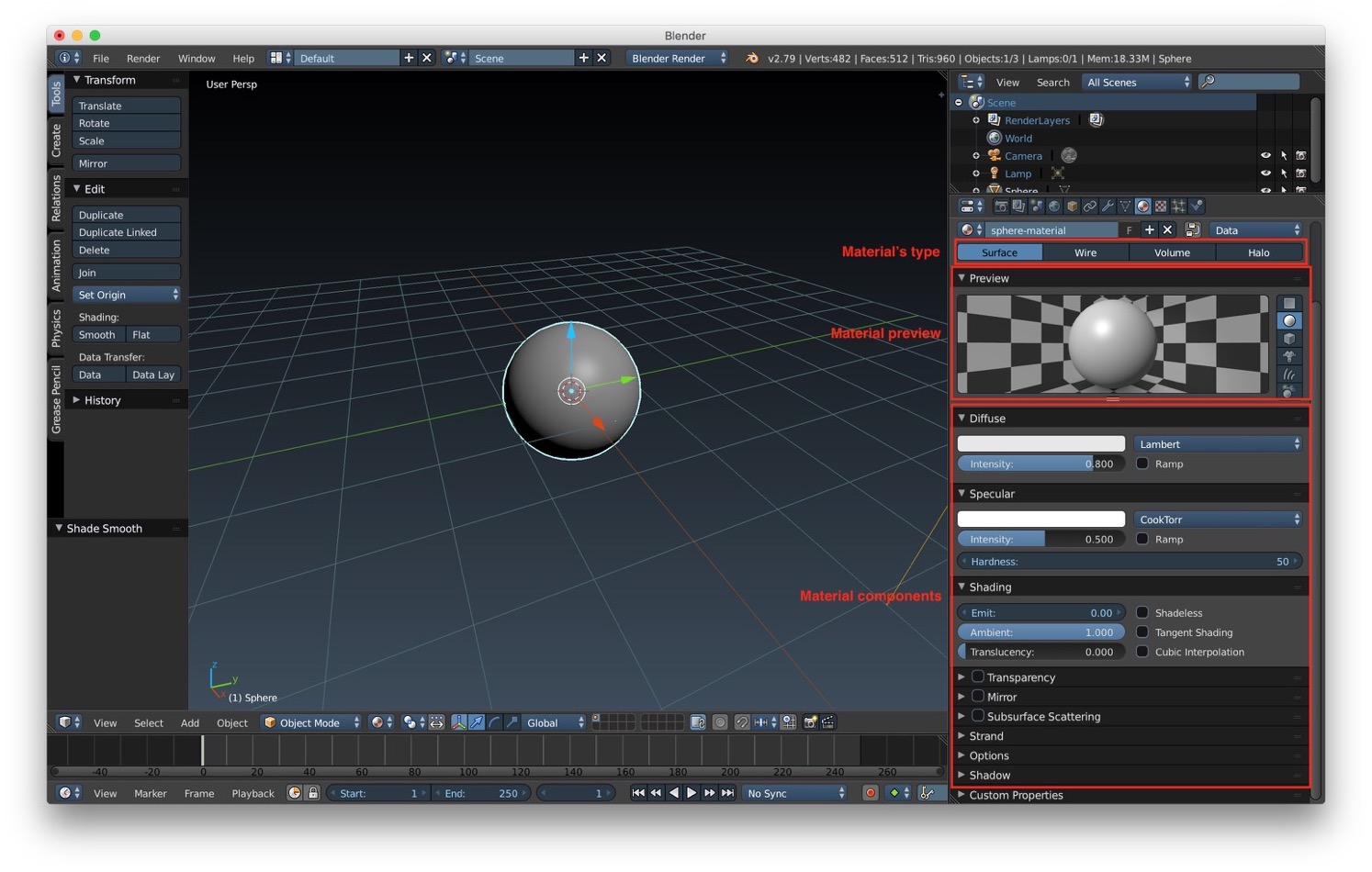The image size is (1372, 872).
Task: Select the Halo material type
Action: point(1259,252)
